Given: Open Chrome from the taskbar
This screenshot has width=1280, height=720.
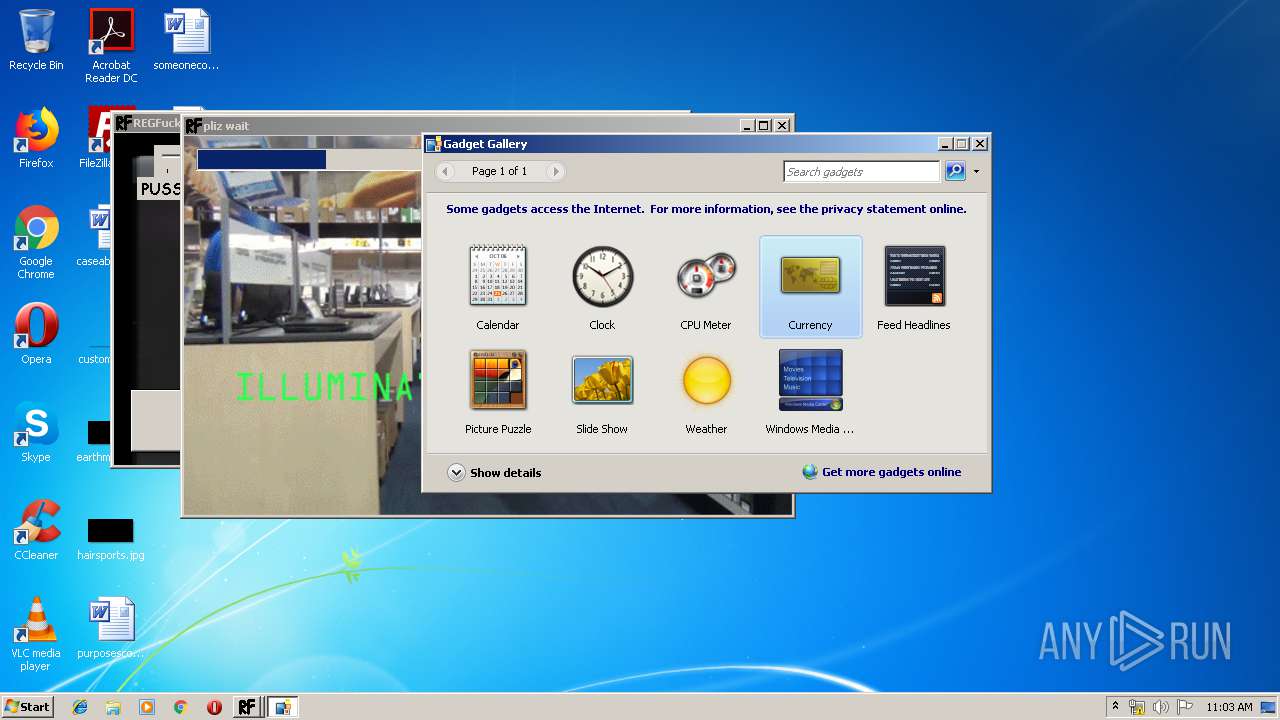Looking at the screenshot, I should [180, 707].
